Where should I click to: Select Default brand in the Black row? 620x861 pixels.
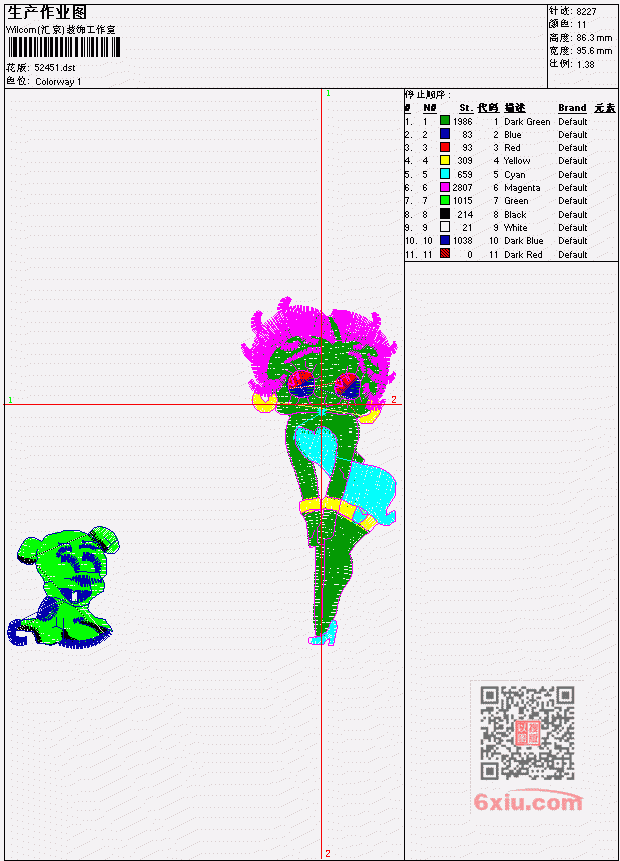pos(573,214)
